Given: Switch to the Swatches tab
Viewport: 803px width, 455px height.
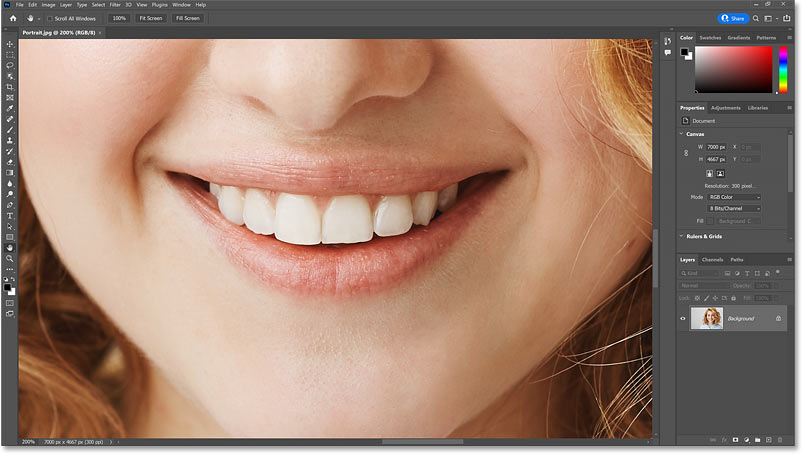Looking at the screenshot, I should pyautogui.click(x=710, y=37).
